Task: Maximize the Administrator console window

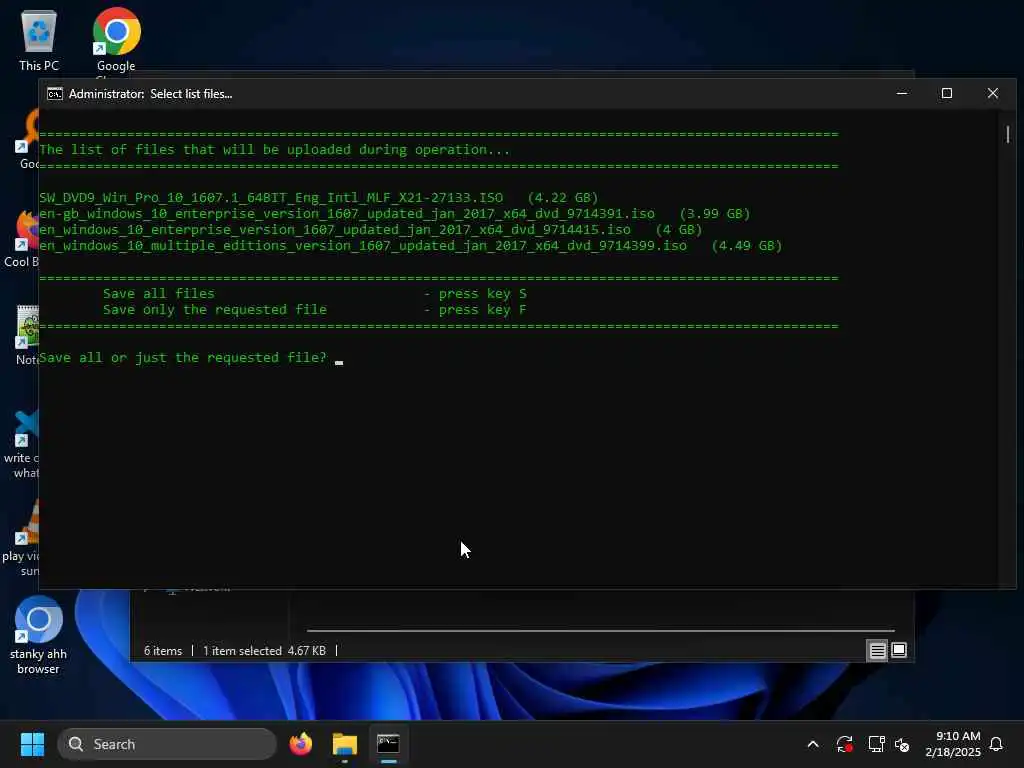Action: click(x=947, y=93)
